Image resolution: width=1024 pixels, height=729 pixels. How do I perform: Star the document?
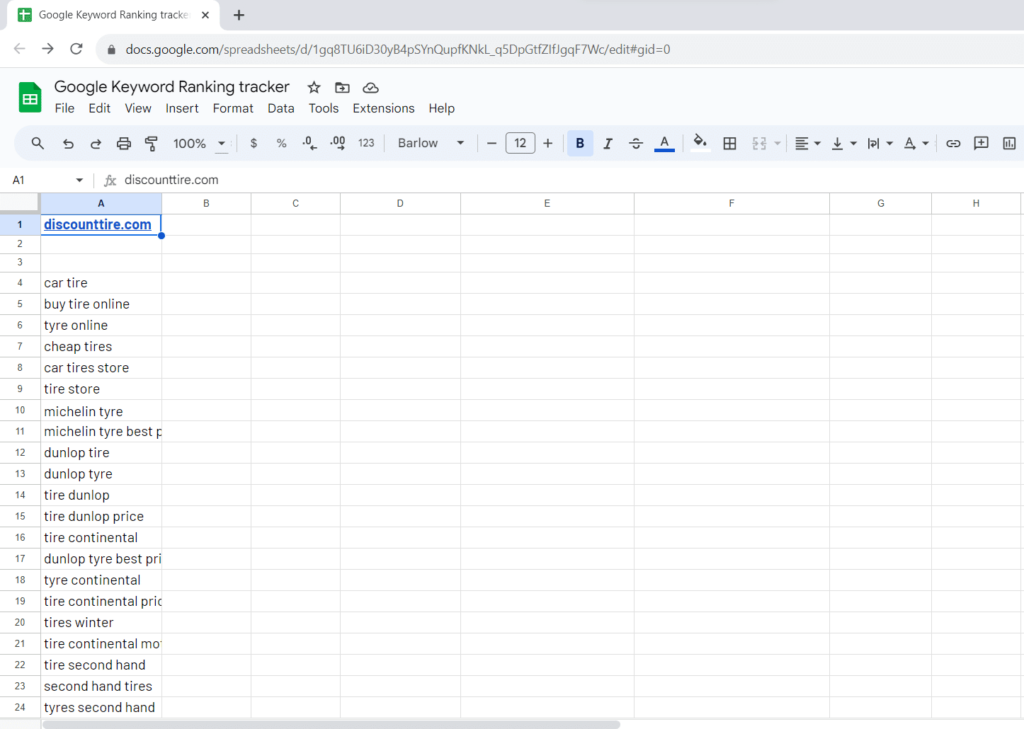pos(314,88)
